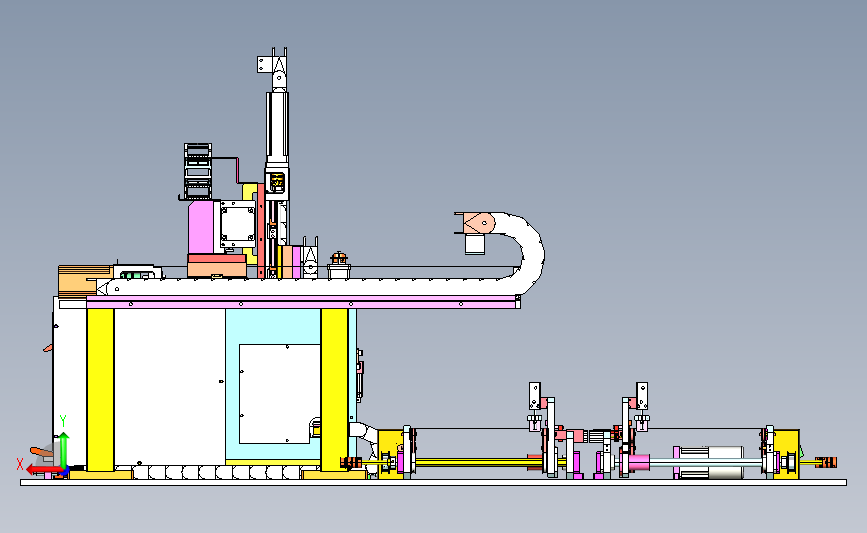Screen dimensions: 867x533
Task: Click the "X" axis label
Action: [20, 464]
